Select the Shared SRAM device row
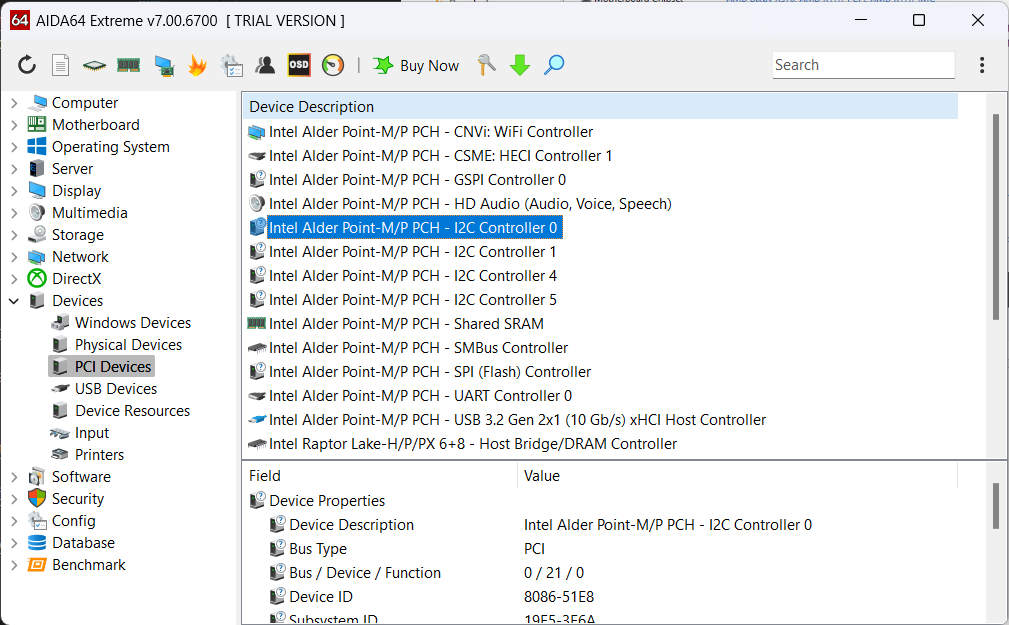 (406, 324)
